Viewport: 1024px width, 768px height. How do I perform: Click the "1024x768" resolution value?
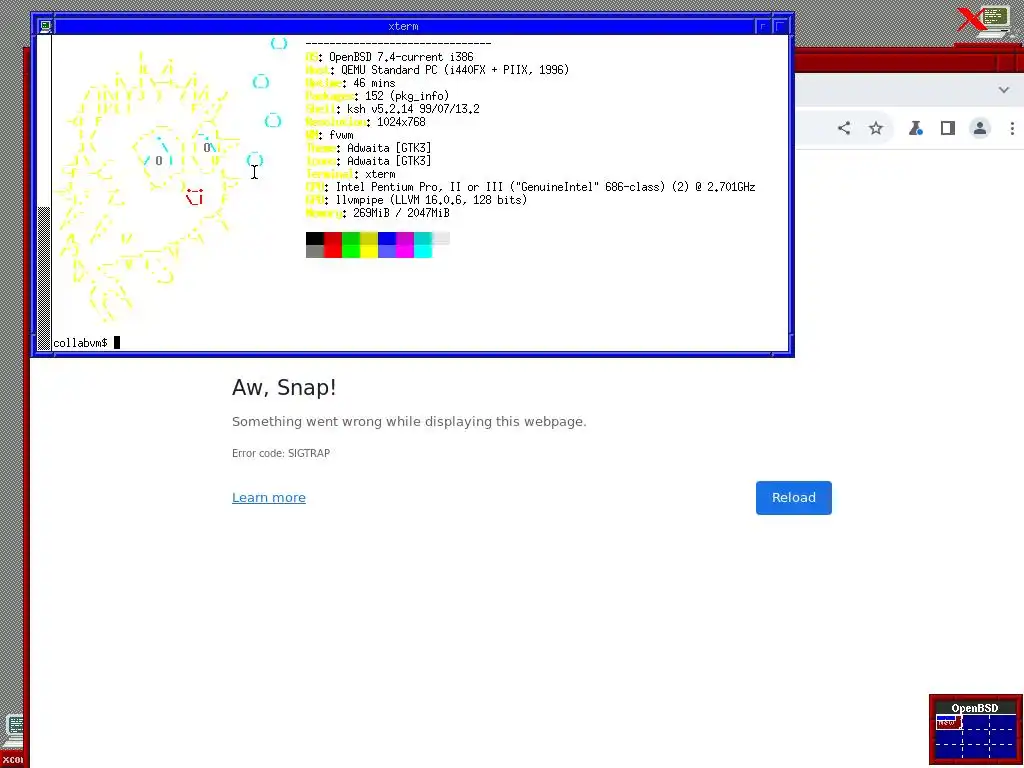click(x=401, y=122)
